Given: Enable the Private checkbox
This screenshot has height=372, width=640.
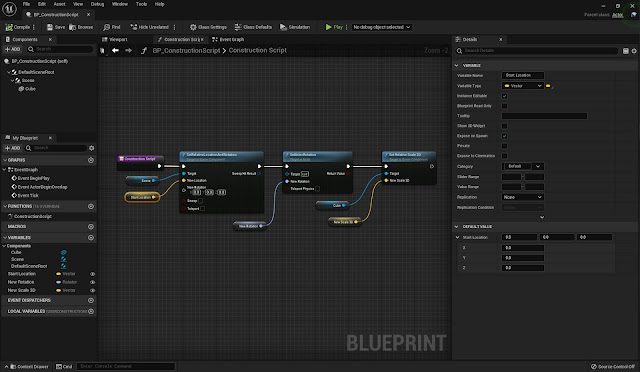Looking at the screenshot, I should tap(504, 146).
